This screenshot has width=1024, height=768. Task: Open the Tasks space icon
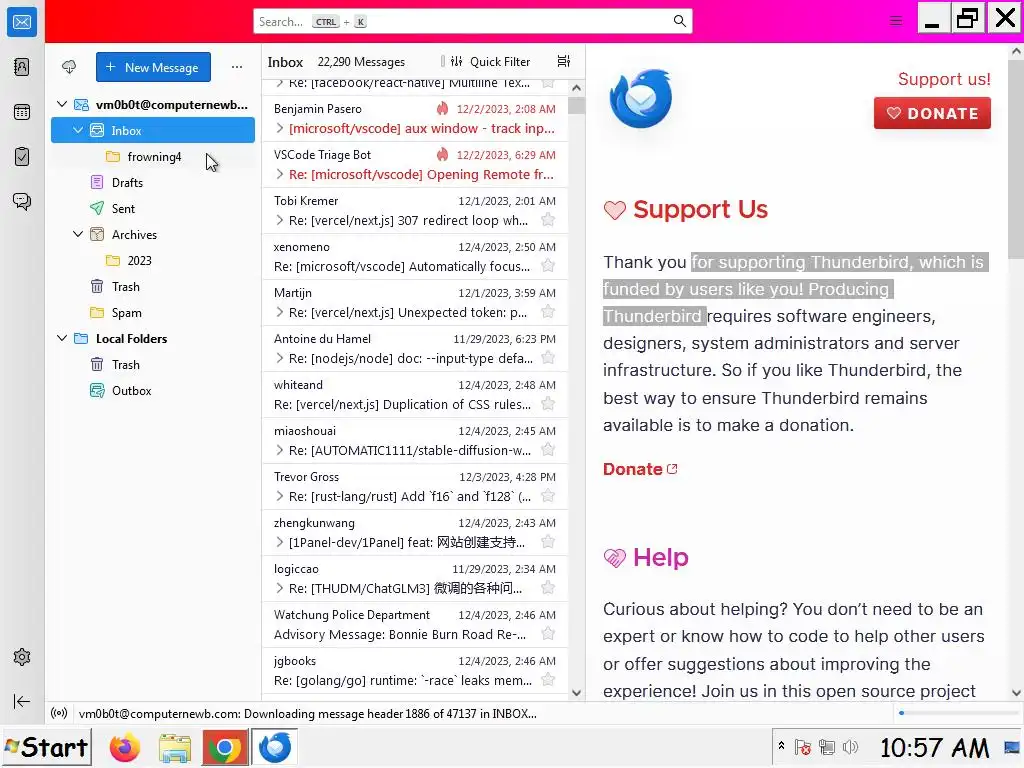(22, 157)
